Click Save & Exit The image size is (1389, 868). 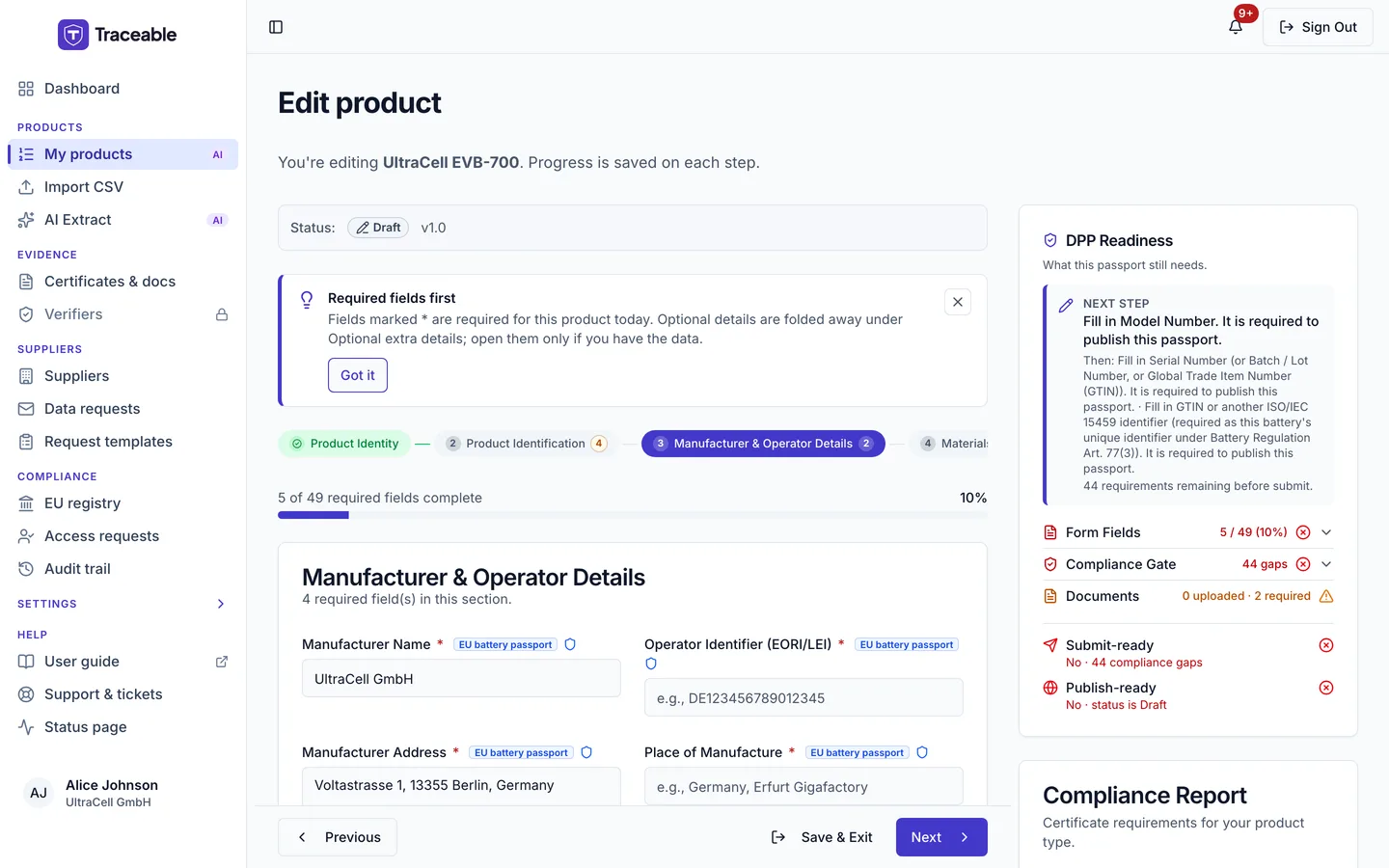pos(822,837)
